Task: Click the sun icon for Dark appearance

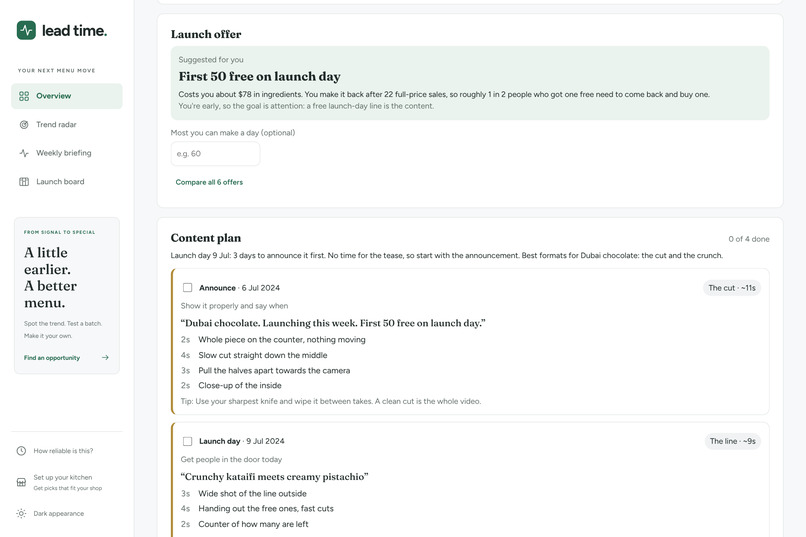Action: [21, 513]
